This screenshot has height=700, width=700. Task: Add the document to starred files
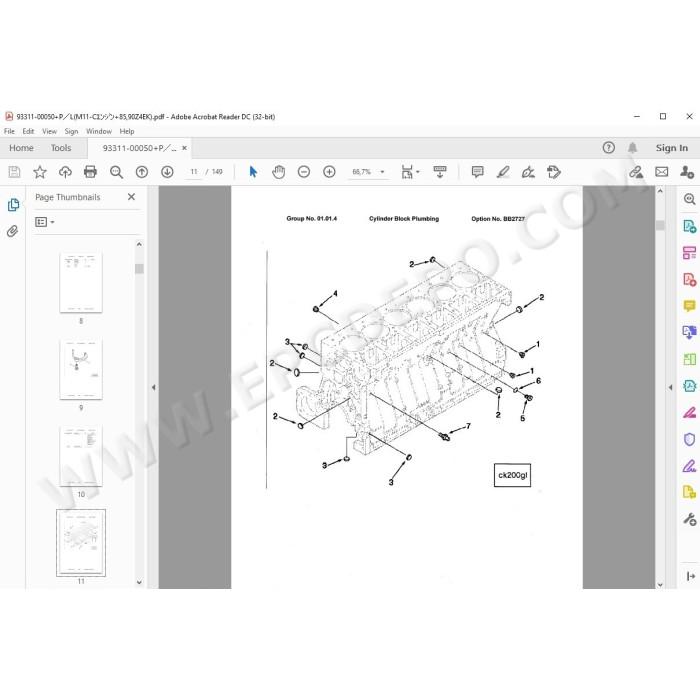tap(40, 172)
